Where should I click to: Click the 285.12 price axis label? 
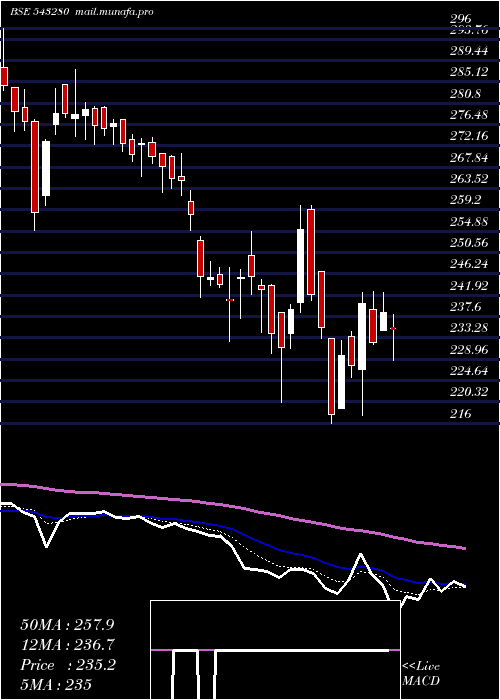point(469,72)
